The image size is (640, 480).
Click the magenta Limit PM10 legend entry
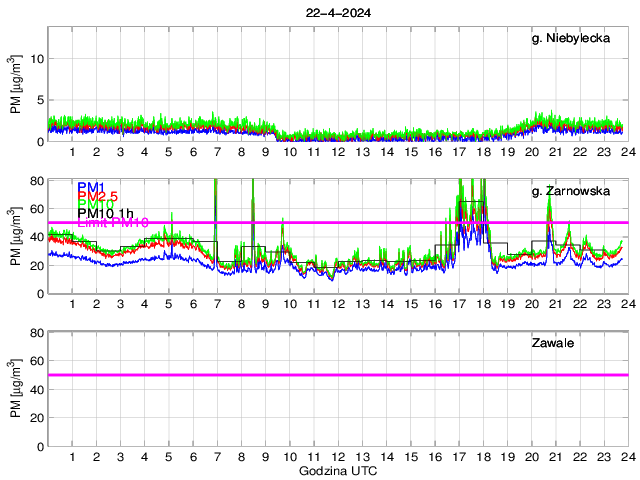pos(112,223)
